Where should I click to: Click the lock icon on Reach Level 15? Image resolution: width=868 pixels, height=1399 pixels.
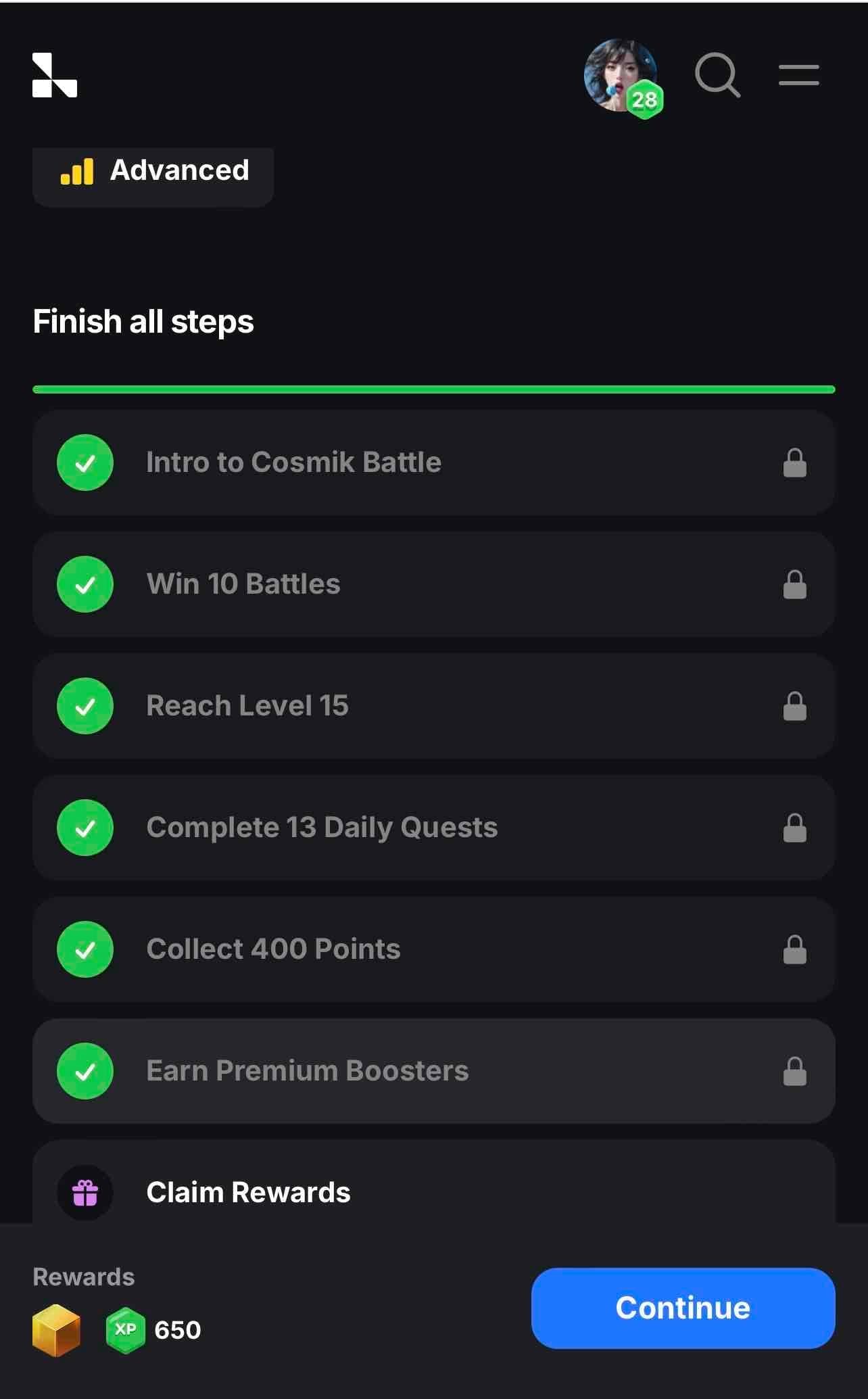point(794,707)
